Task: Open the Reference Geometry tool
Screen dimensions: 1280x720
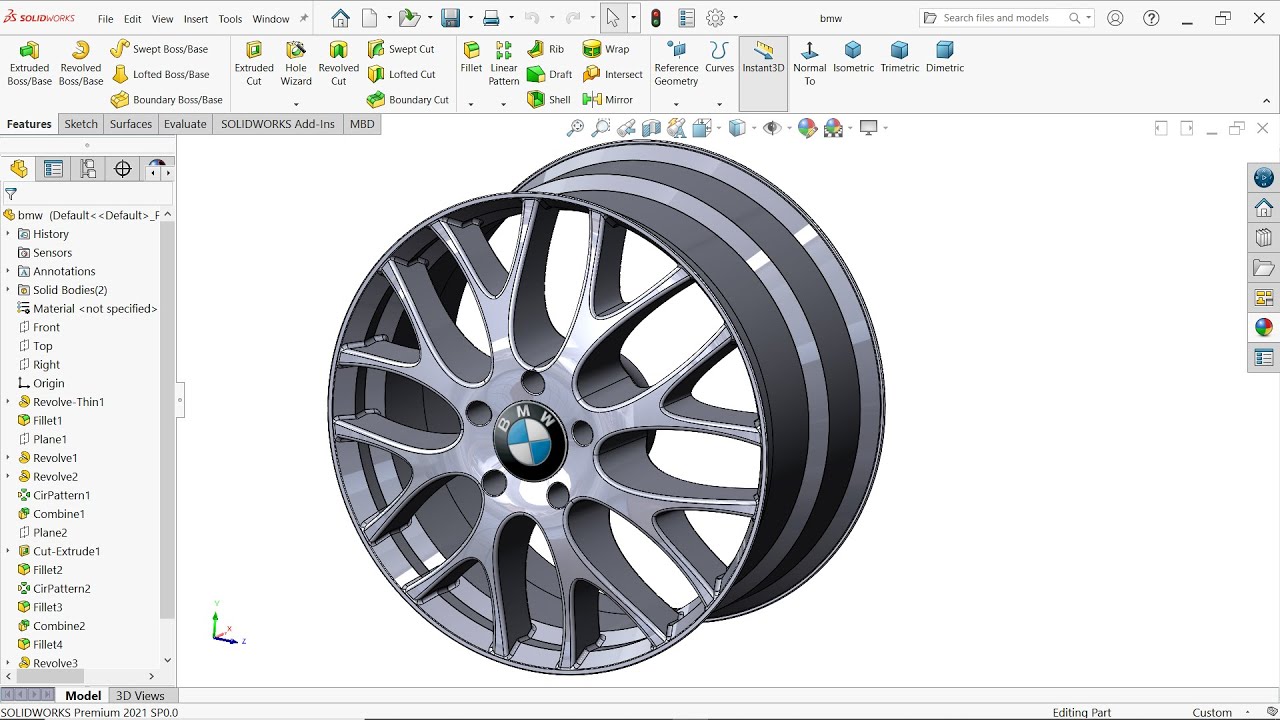Action: click(x=676, y=64)
